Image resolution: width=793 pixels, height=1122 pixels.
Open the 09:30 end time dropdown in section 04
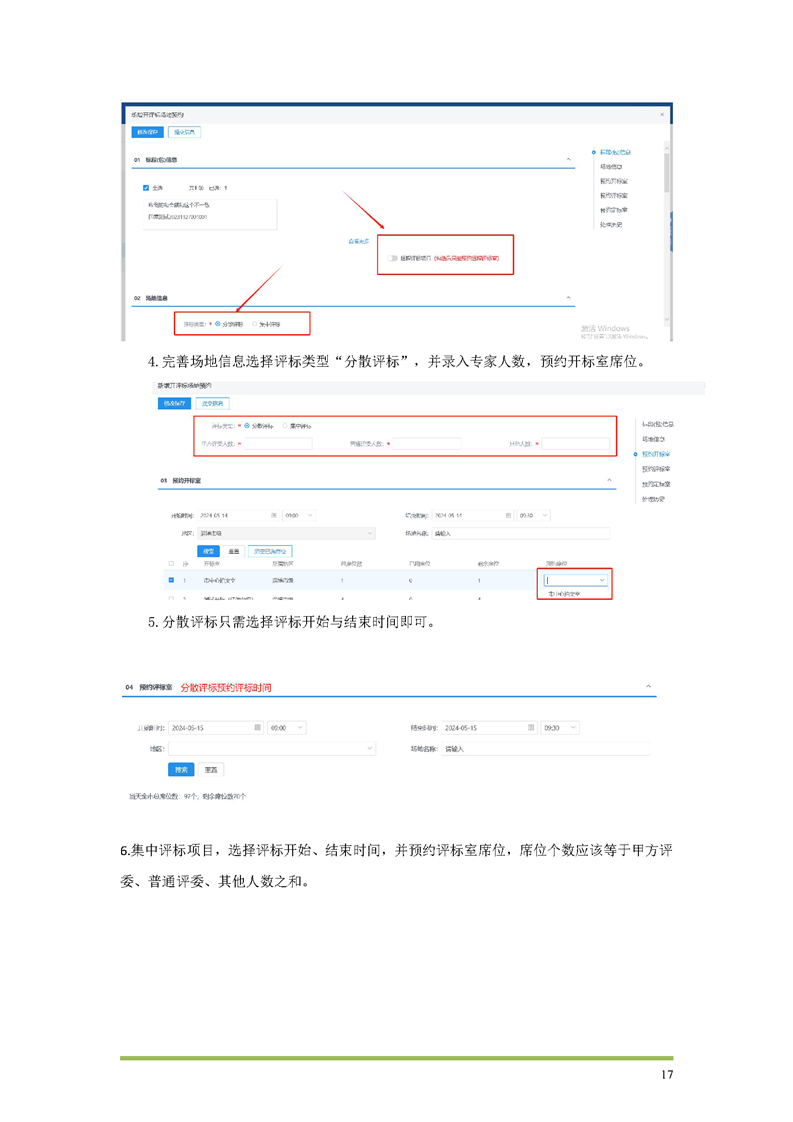558,727
